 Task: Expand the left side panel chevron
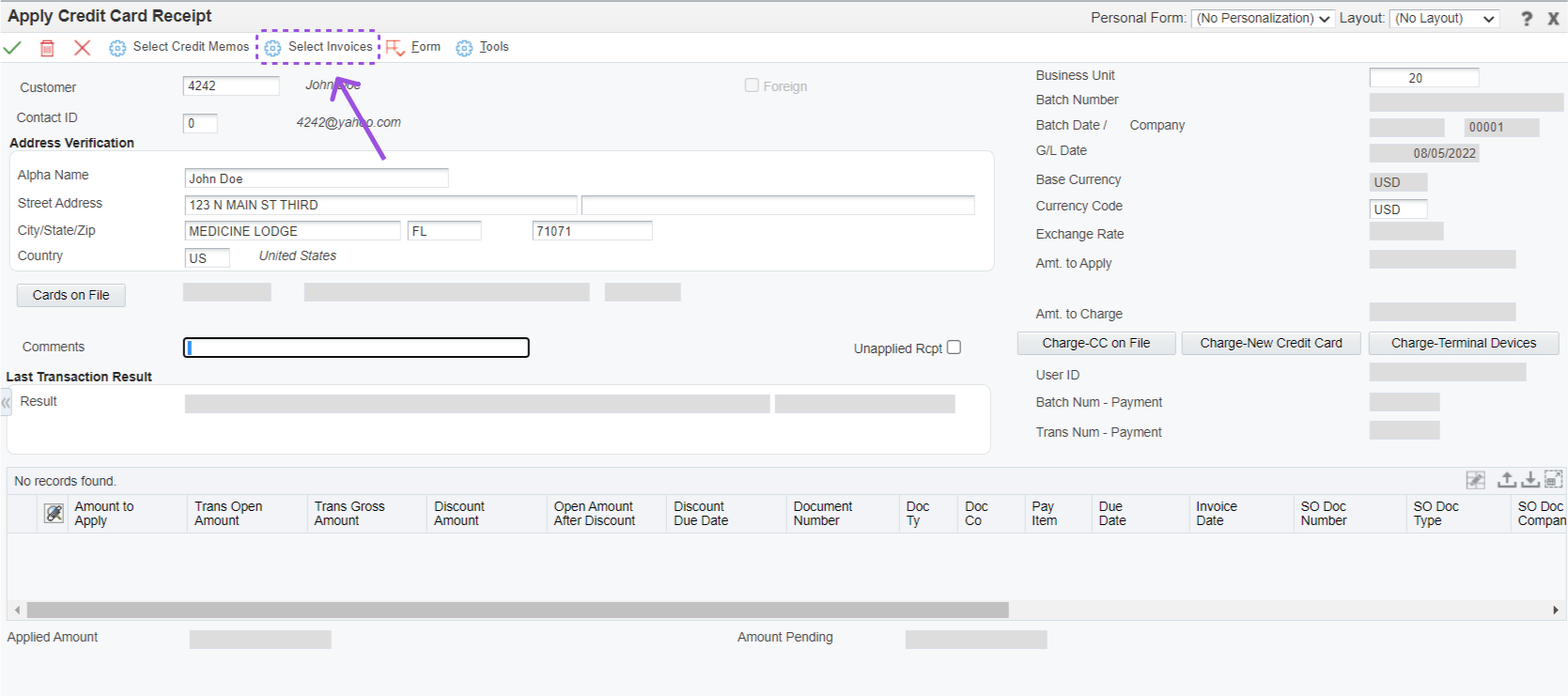click(x=6, y=403)
